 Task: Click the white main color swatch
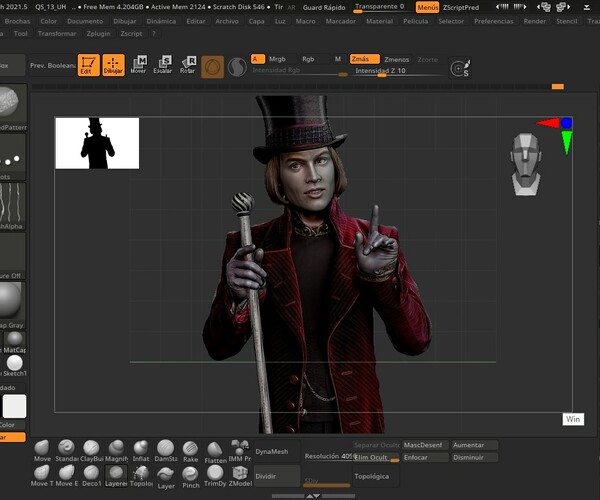click(15, 406)
